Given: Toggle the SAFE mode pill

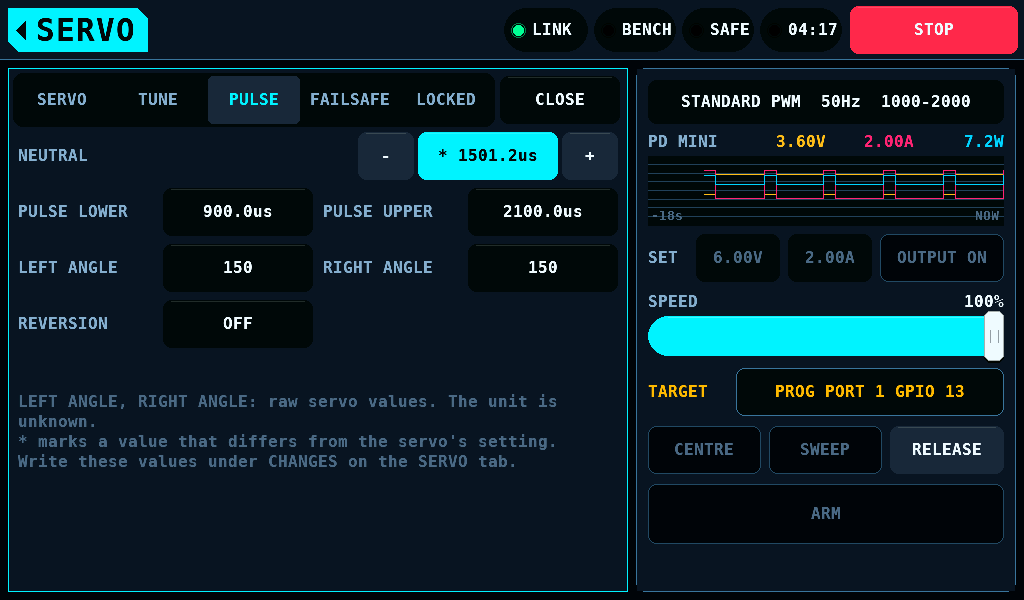Looking at the screenshot, I should pyautogui.click(x=719, y=30).
